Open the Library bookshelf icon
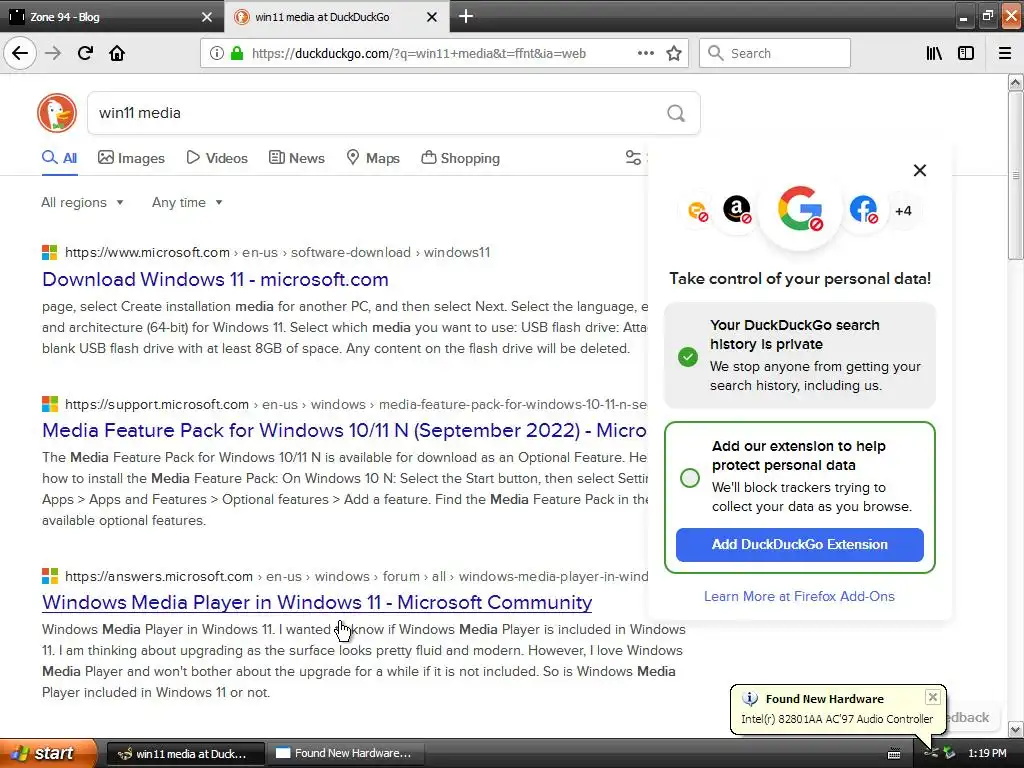The image size is (1024, 768). click(934, 53)
